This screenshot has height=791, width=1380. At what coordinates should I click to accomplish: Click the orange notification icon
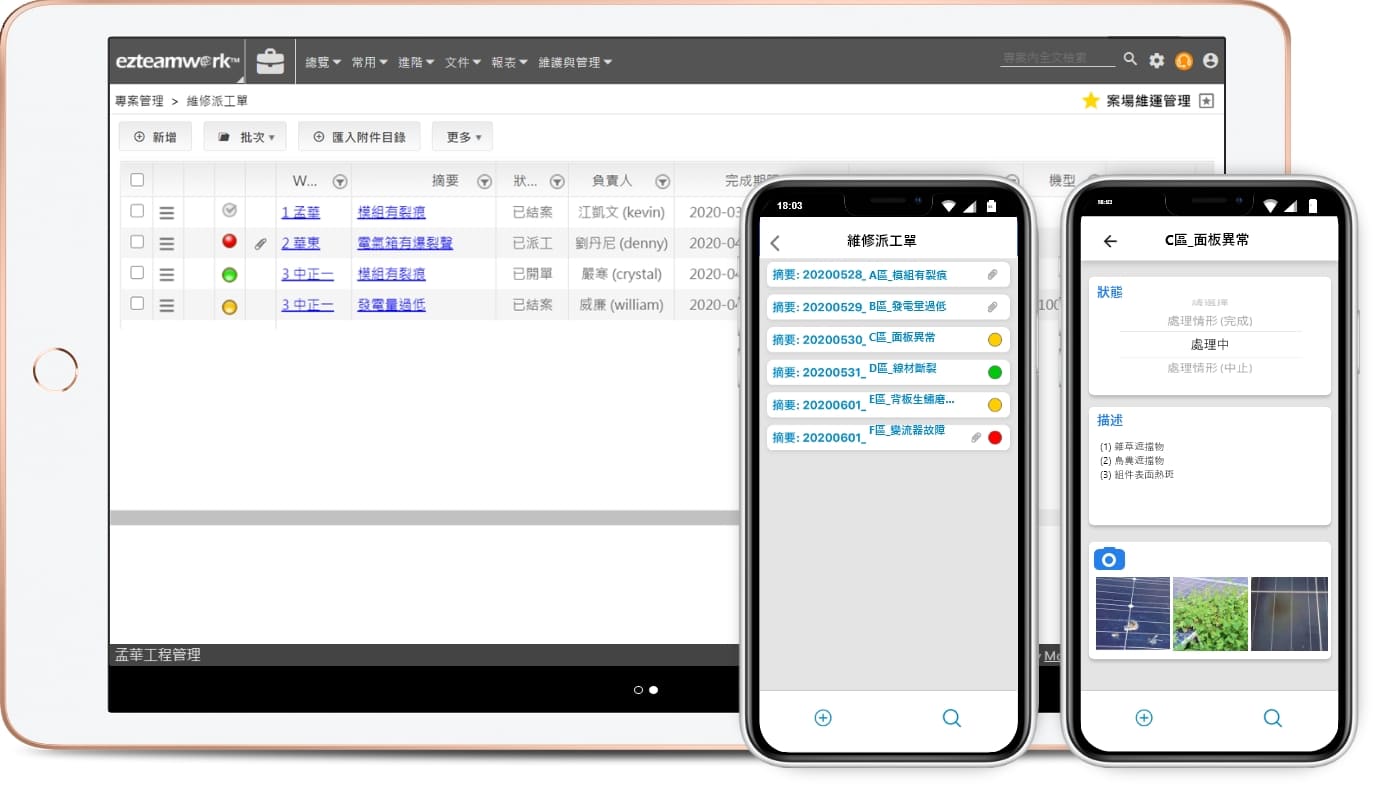pyautogui.click(x=1184, y=61)
